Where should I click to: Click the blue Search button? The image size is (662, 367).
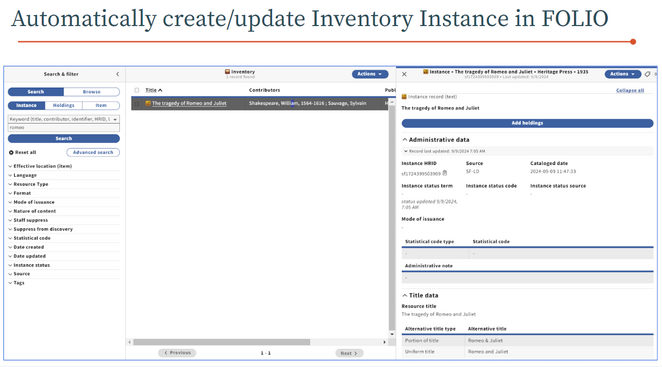tap(64, 139)
